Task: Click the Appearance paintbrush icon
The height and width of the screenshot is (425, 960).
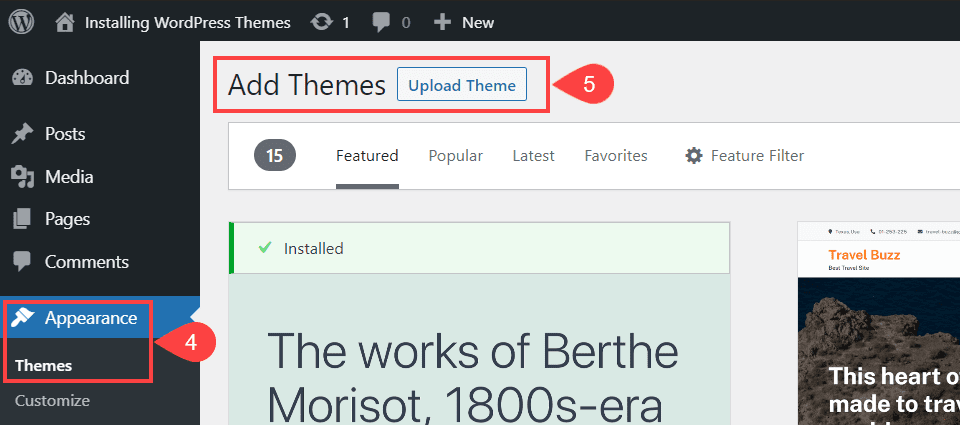Action: click(x=22, y=318)
